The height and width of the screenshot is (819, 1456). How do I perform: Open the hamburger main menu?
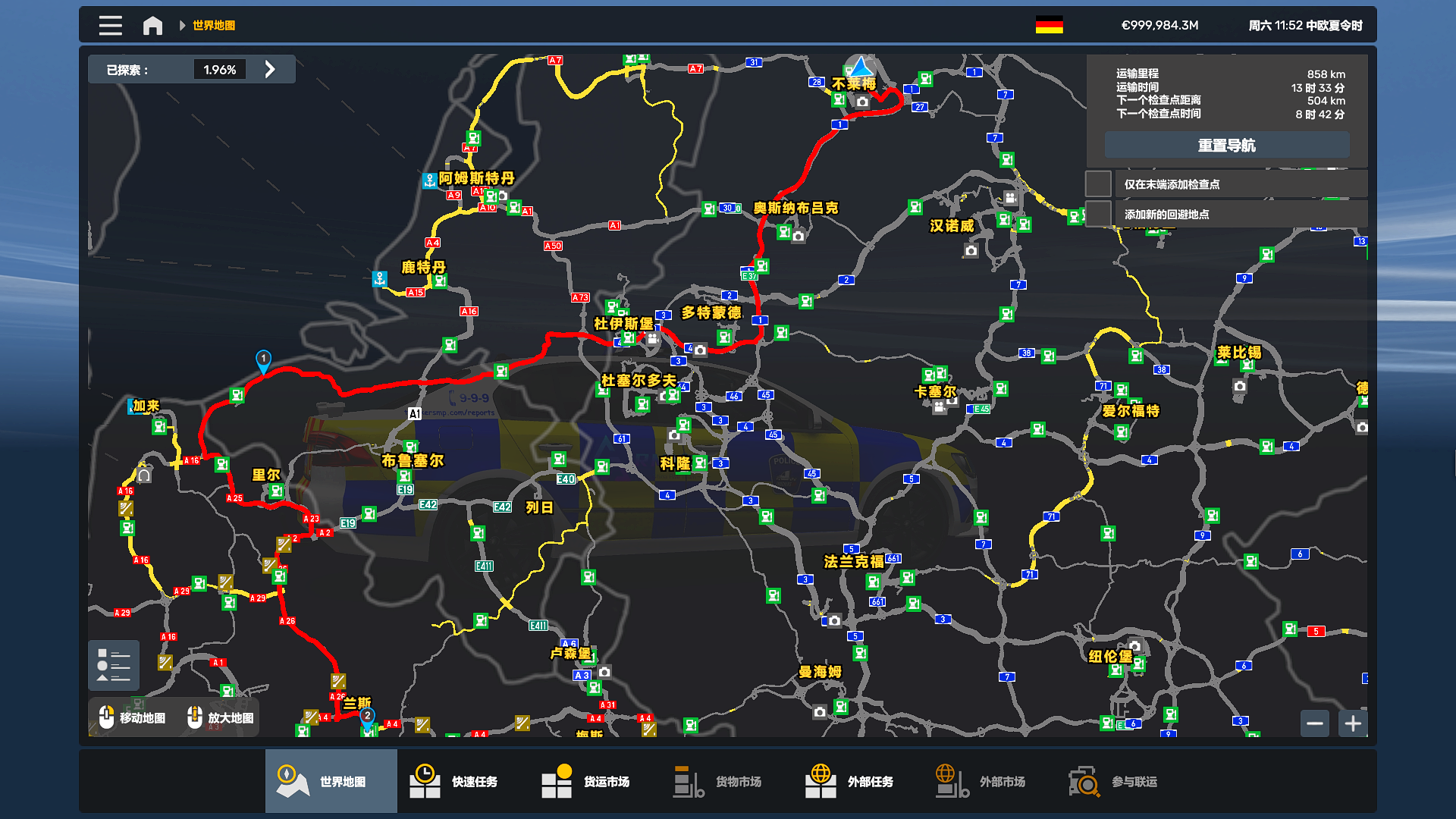pyautogui.click(x=110, y=25)
